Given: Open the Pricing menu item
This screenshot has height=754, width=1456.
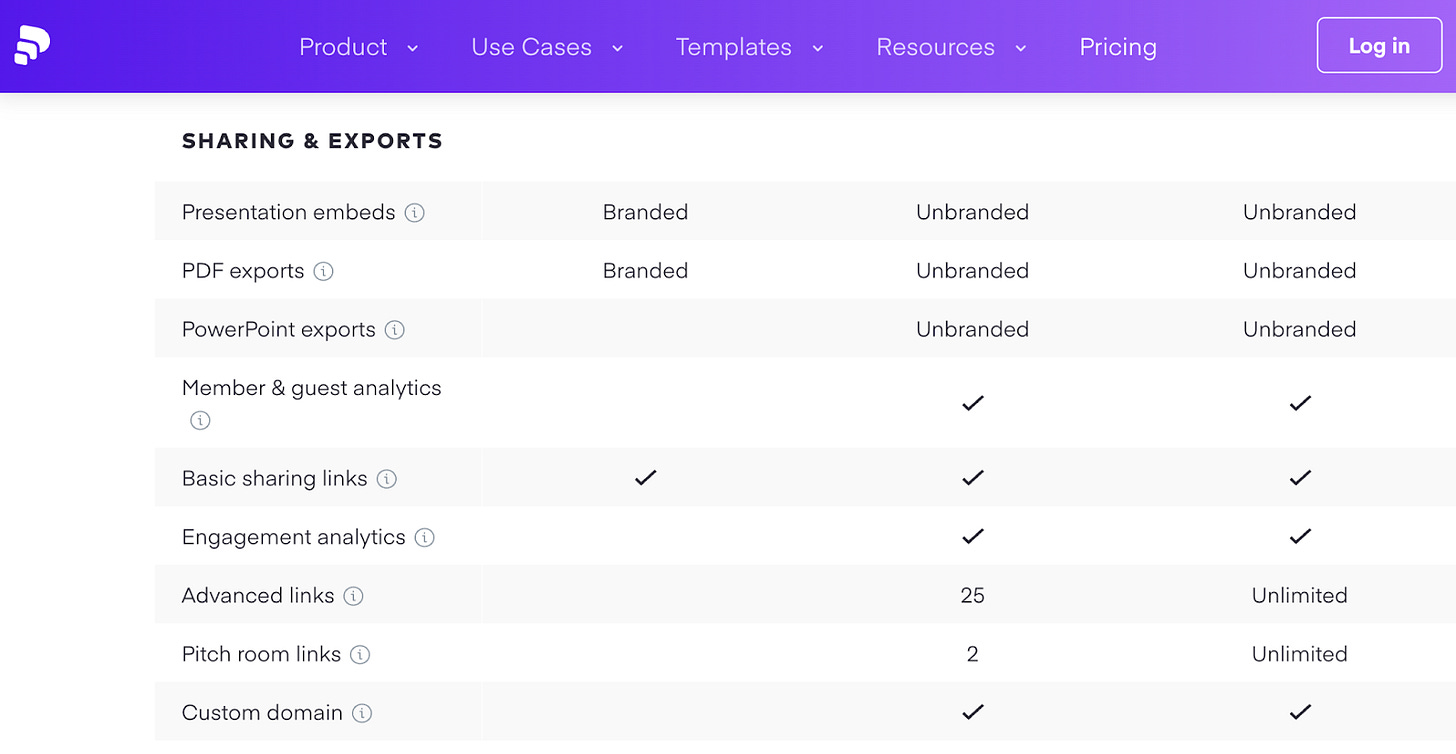Looking at the screenshot, I should 1118,47.
